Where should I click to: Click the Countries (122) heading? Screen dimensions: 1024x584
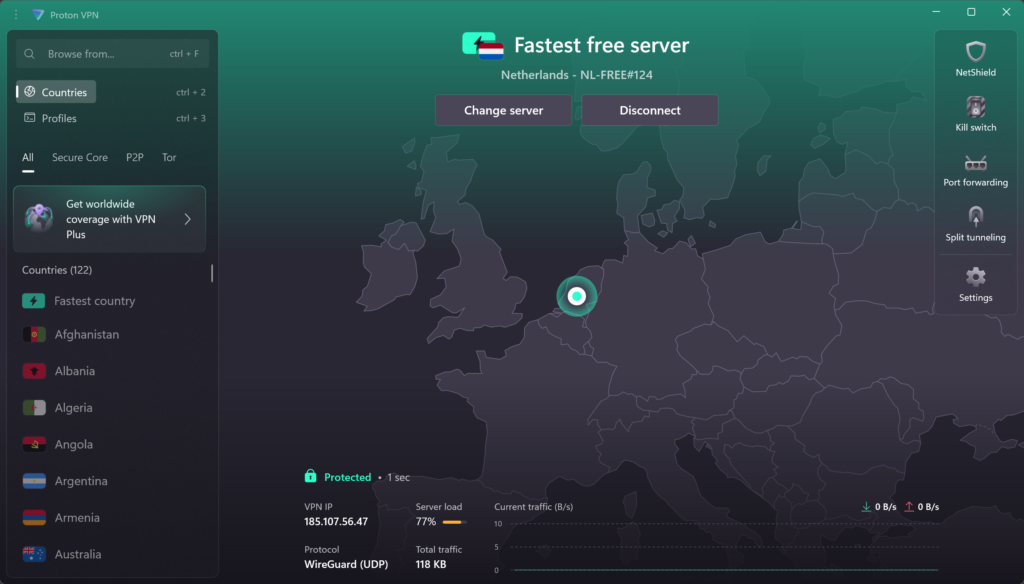[x=57, y=270]
